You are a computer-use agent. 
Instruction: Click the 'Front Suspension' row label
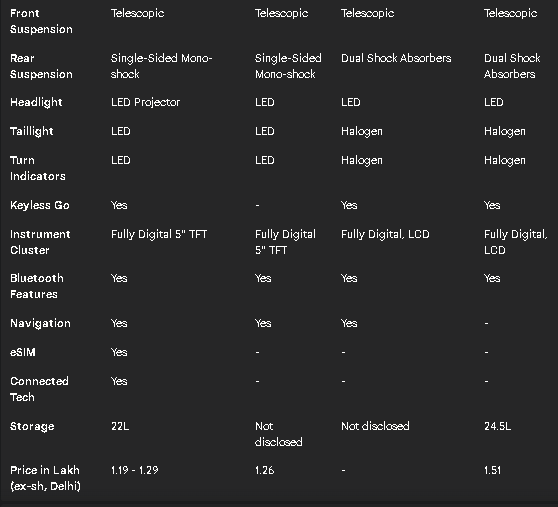pos(41,21)
